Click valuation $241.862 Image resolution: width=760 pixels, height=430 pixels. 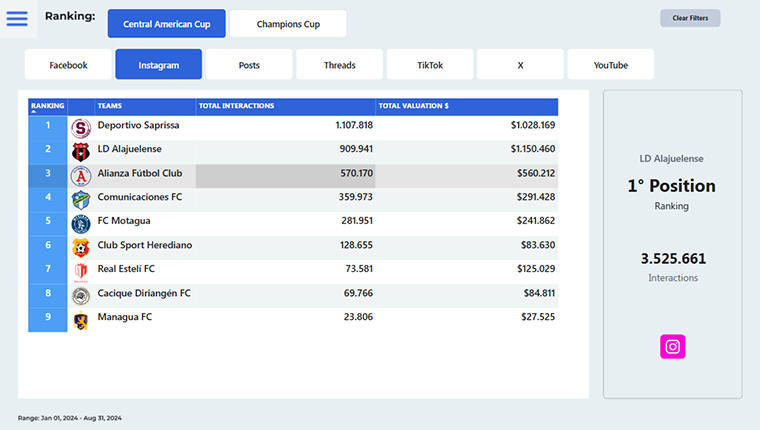tap(536, 221)
